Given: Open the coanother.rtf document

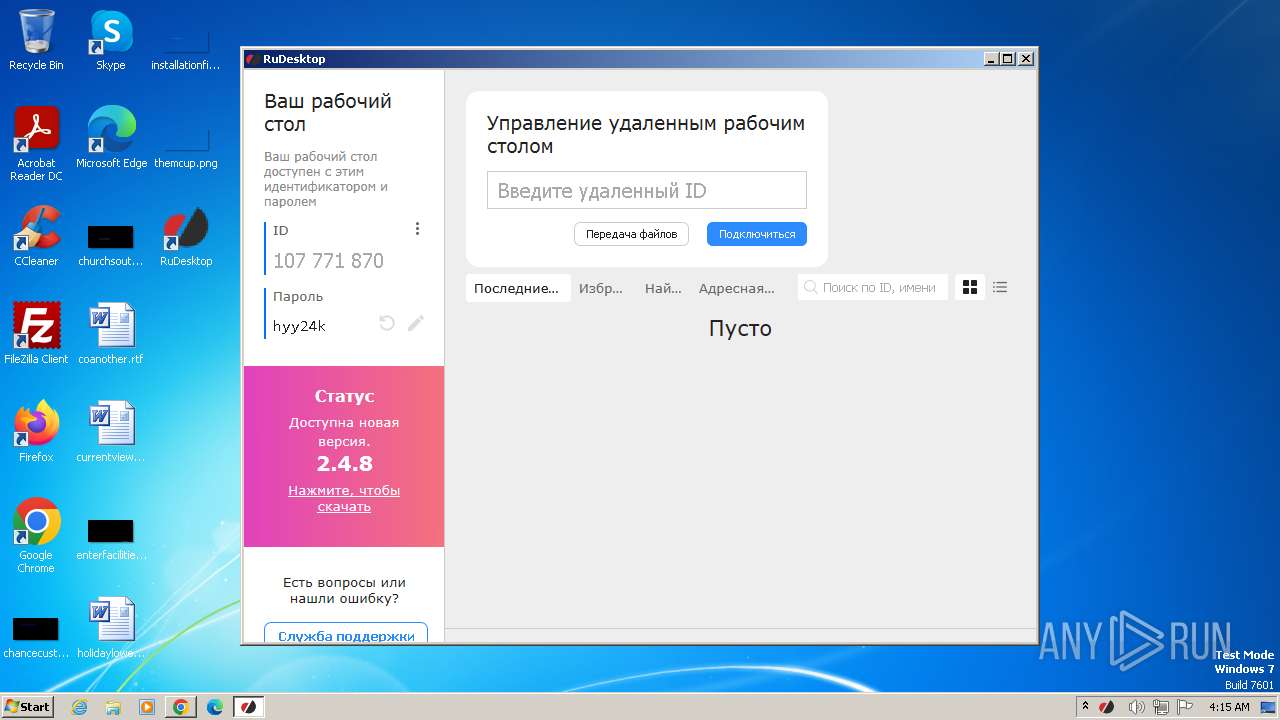Looking at the screenshot, I should (x=110, y=334).
